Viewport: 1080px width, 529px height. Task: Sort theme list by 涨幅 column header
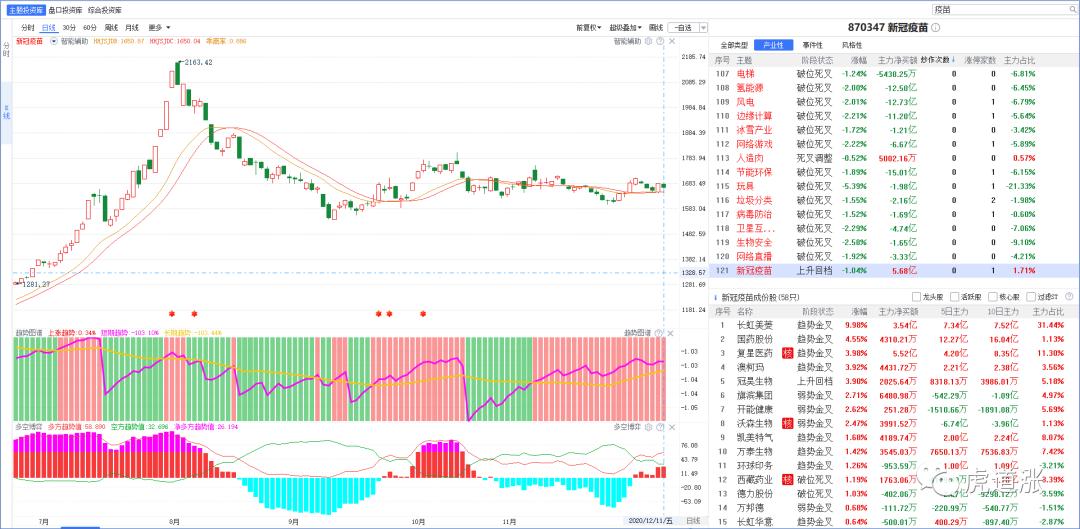[x=859, y=60]
